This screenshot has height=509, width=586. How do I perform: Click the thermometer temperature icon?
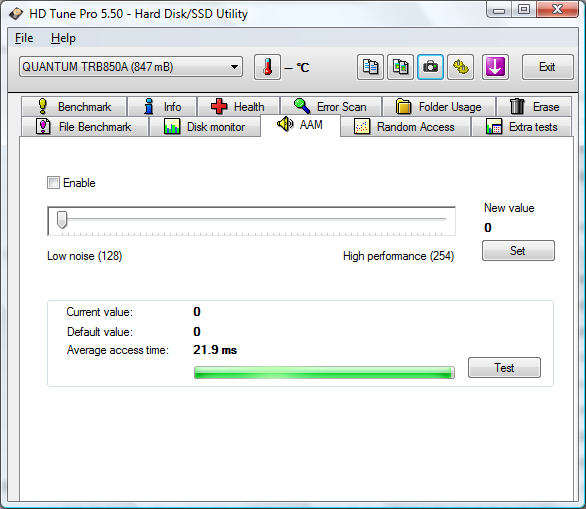coord(267,67)
